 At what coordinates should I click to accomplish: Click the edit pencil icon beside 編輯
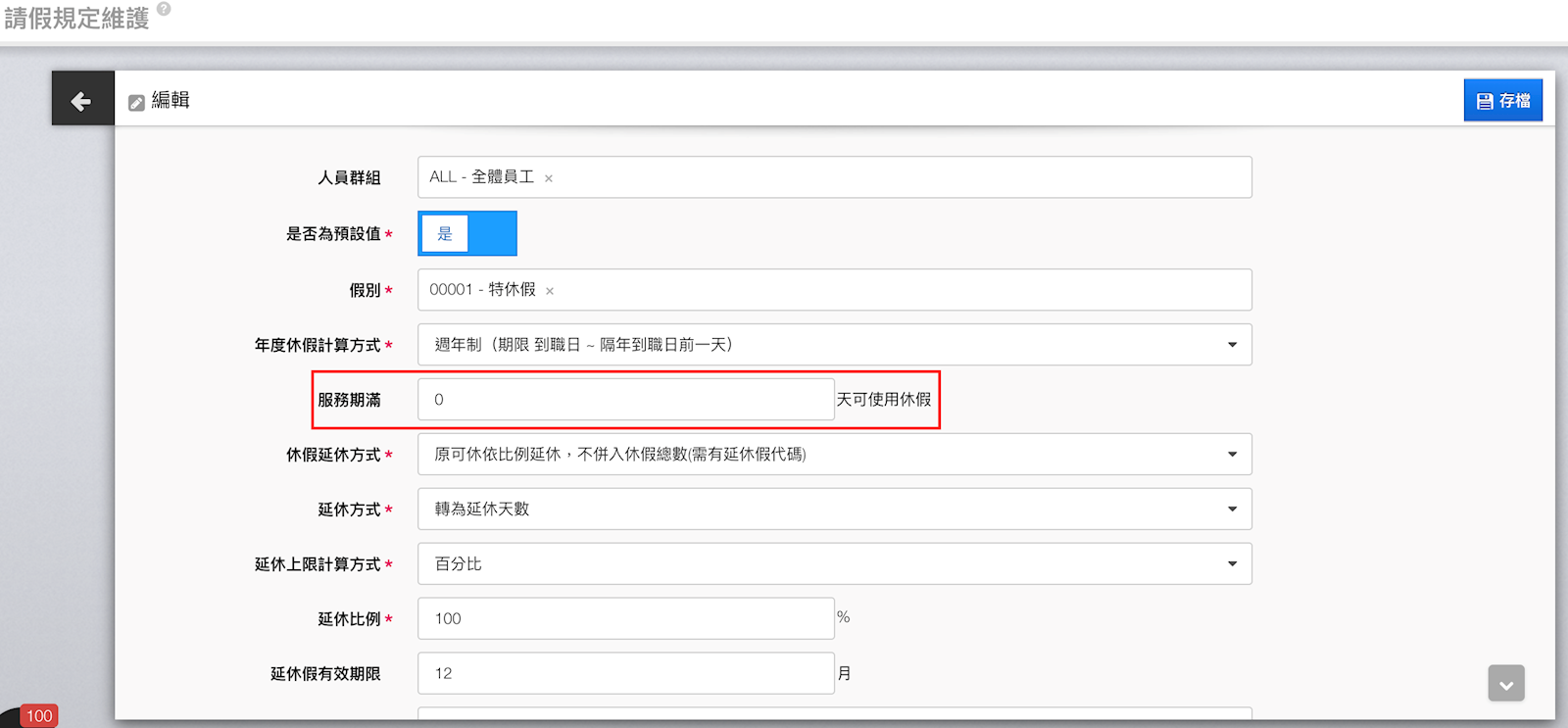tap(136, 102)
